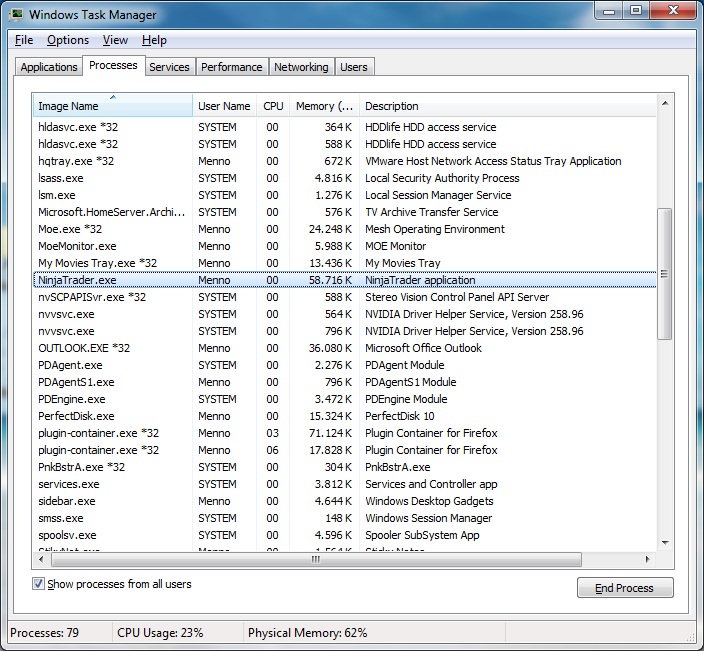
Task: Select the sidebar.exe process
Action: tap(345, 501)
